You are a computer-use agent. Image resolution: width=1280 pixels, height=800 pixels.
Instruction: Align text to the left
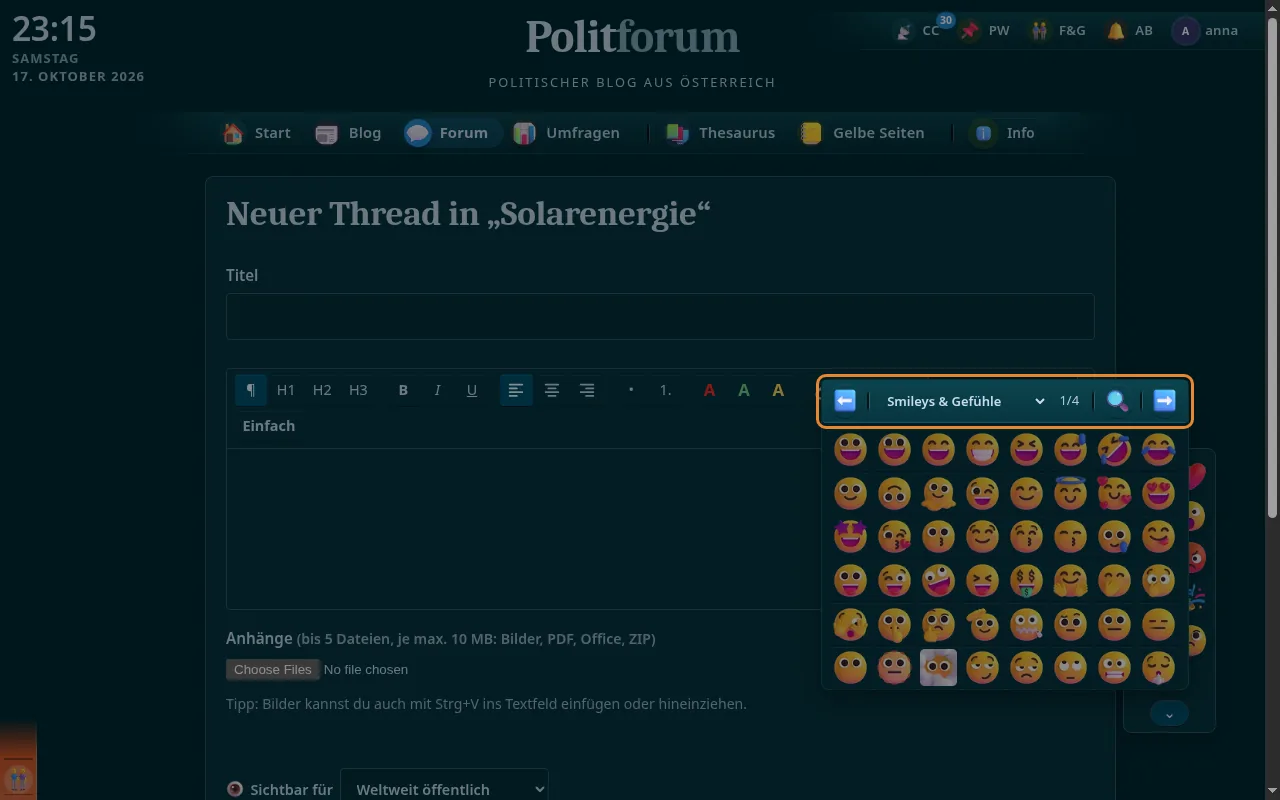point(516,390)
